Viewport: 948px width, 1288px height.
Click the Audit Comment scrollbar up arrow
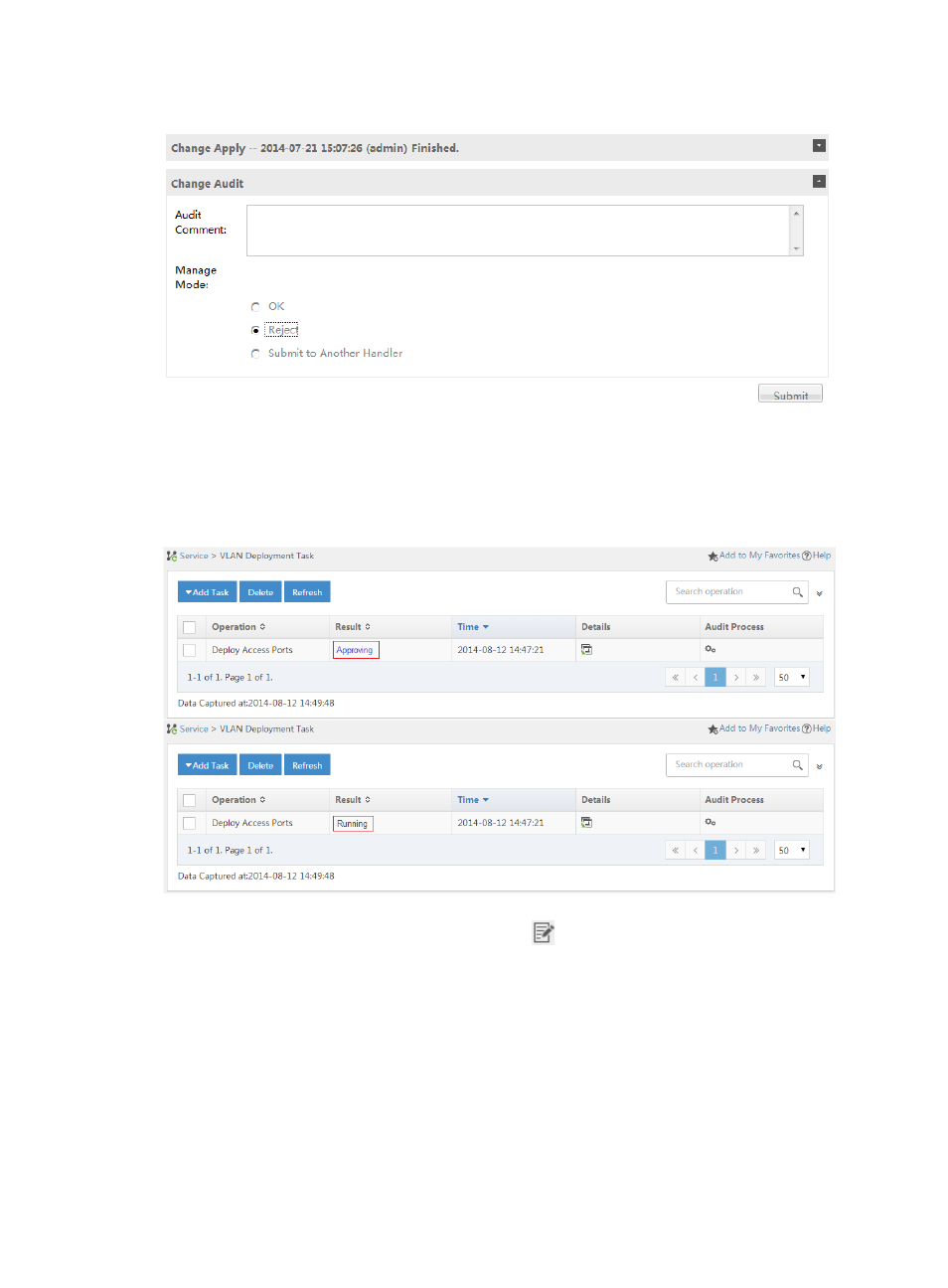pos(796,214)
